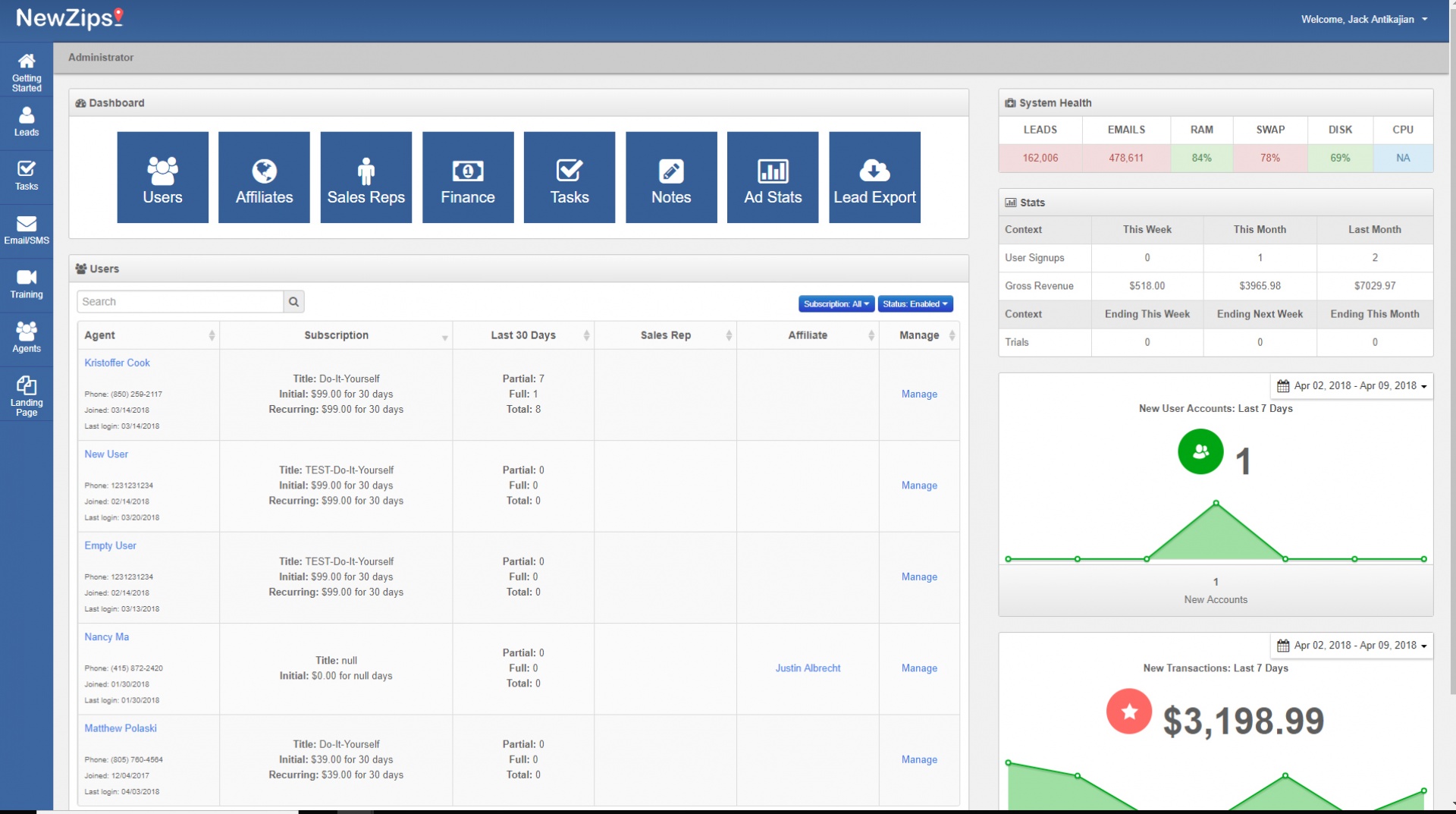Open the Email/SMS sidebar section
The image size is (1456, 814).
coord(27,231)
